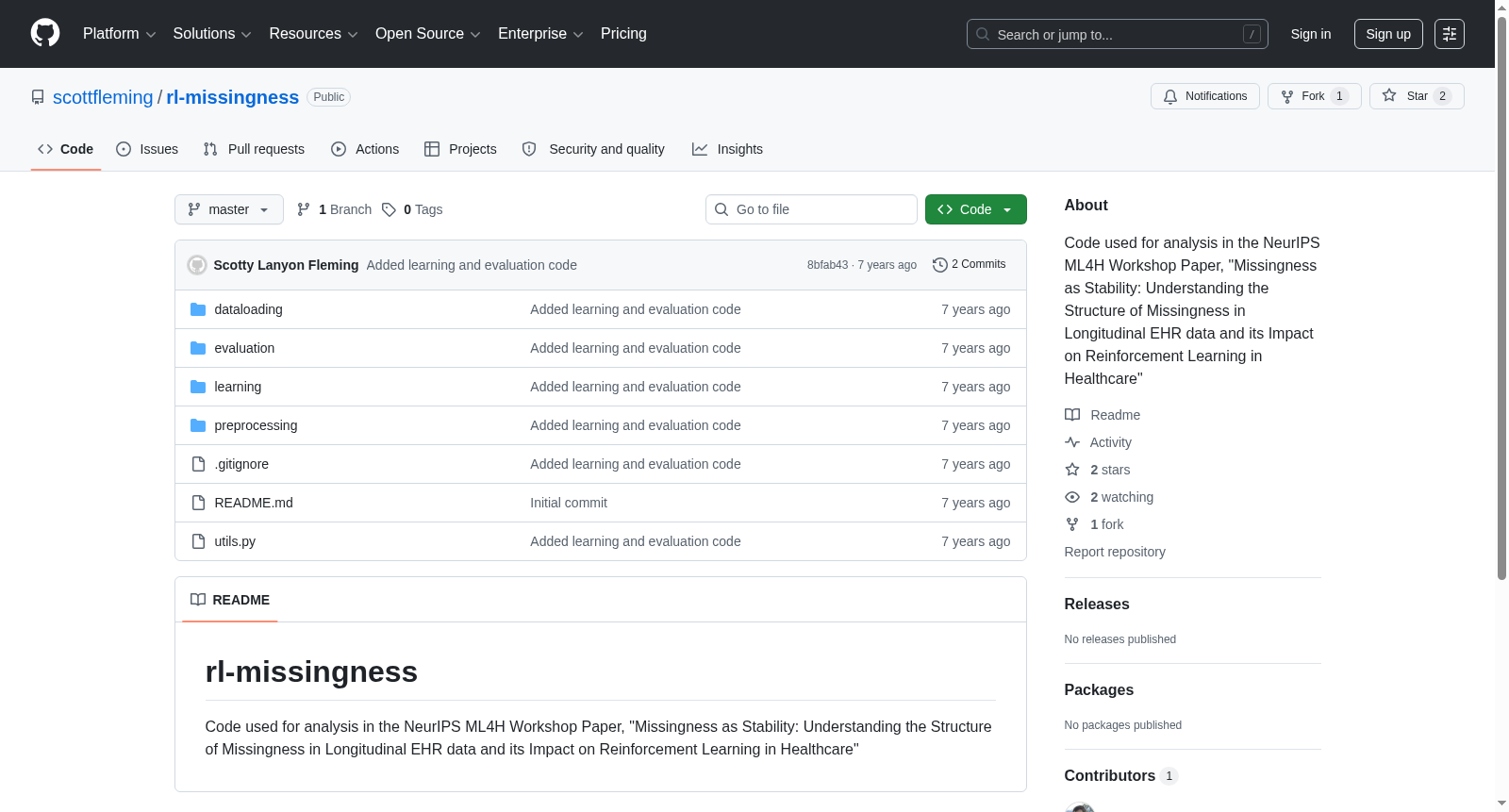Click the Sign up button
This screenshot has width=1509, height=812.
[x=1388, y=34]
